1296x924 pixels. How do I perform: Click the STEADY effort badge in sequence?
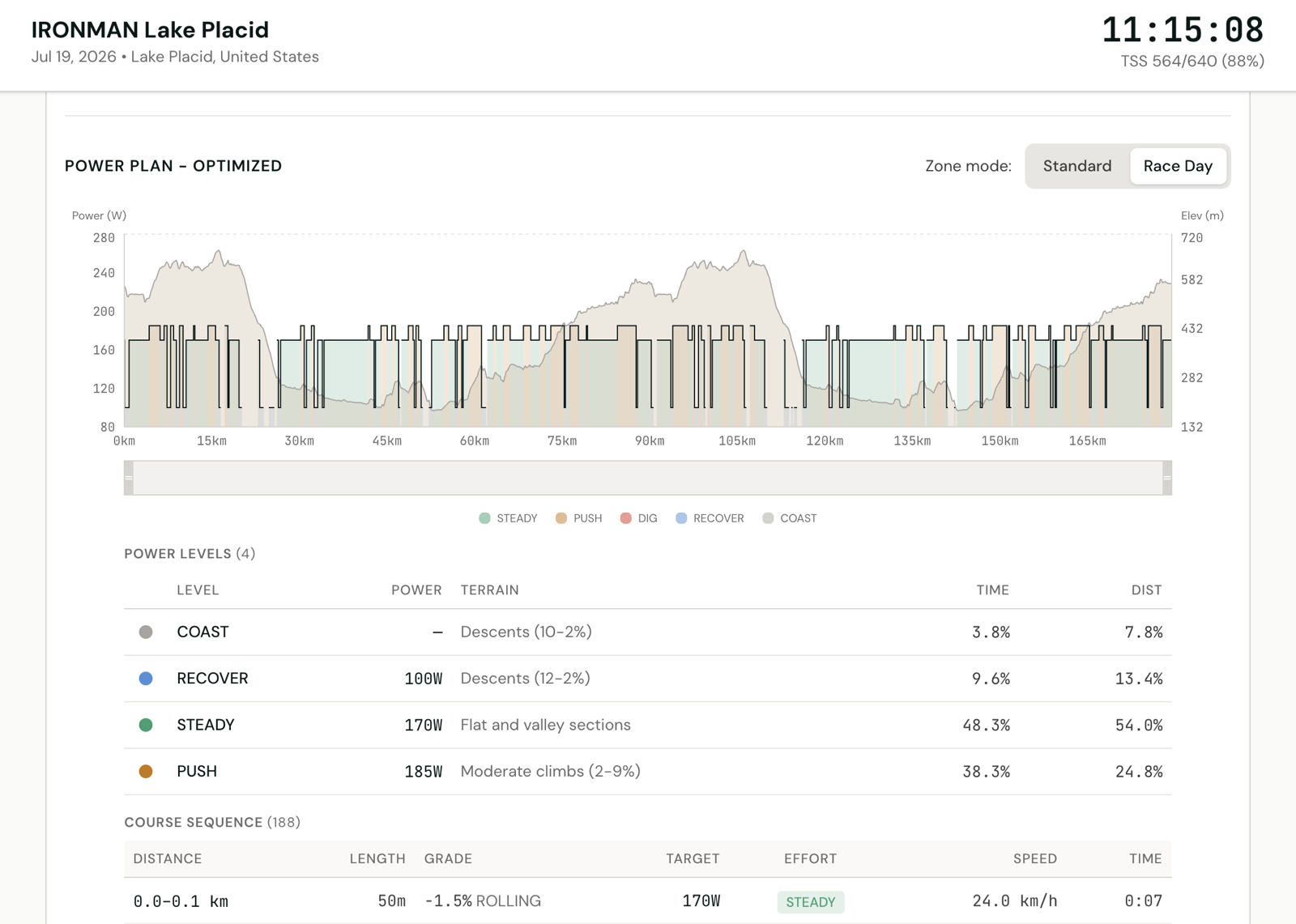pyautogui.click(x=810, y=902)
